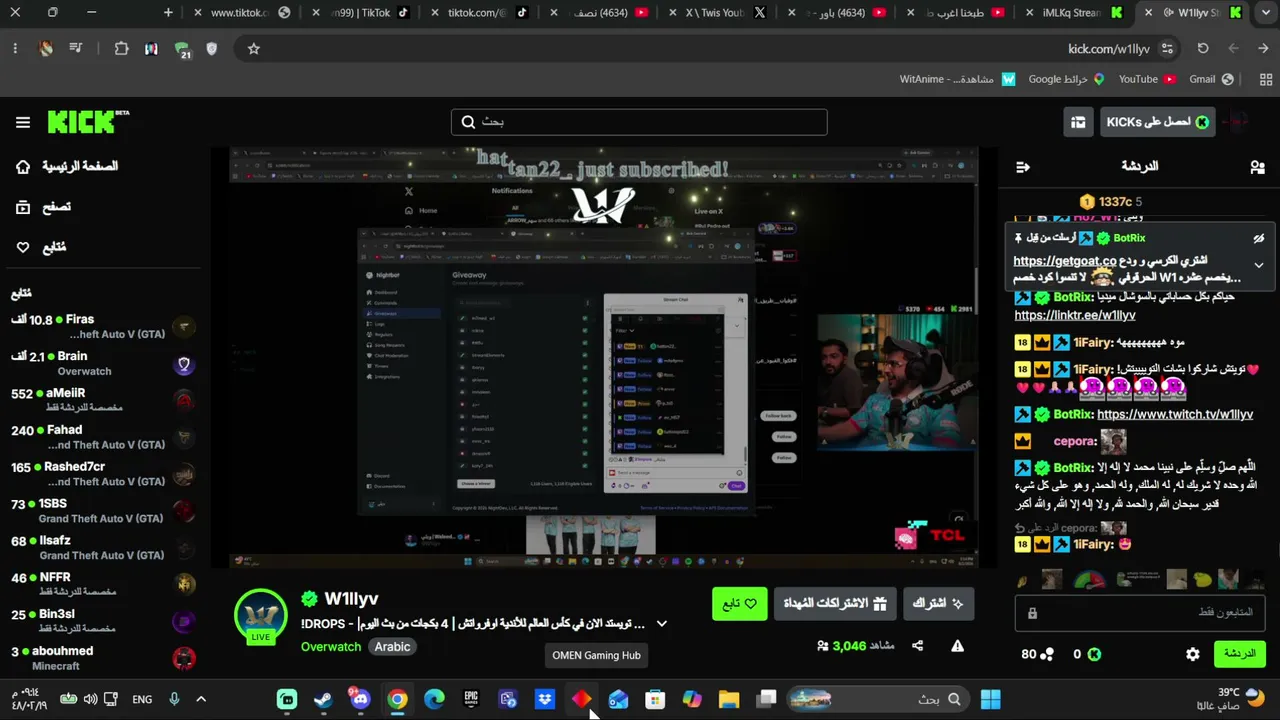Open Dropbox from the taskbar
Screen dimensions: 1280x720
pyautogui.click(x=545, y=699)
